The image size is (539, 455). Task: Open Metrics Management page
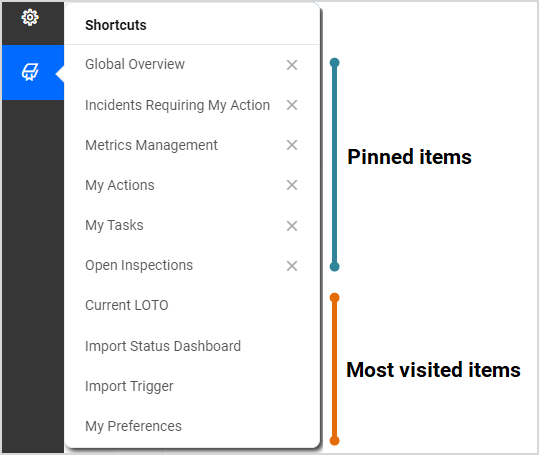[151, 145]
